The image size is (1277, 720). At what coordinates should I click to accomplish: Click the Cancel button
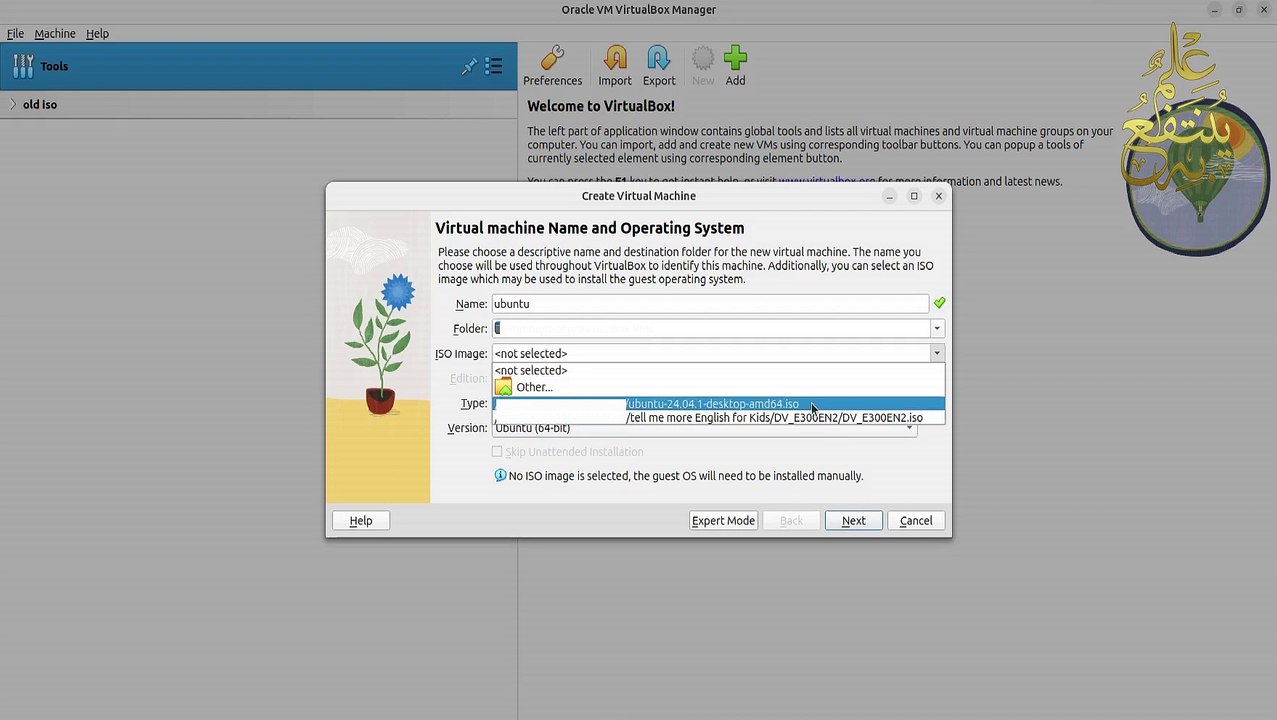916,520
